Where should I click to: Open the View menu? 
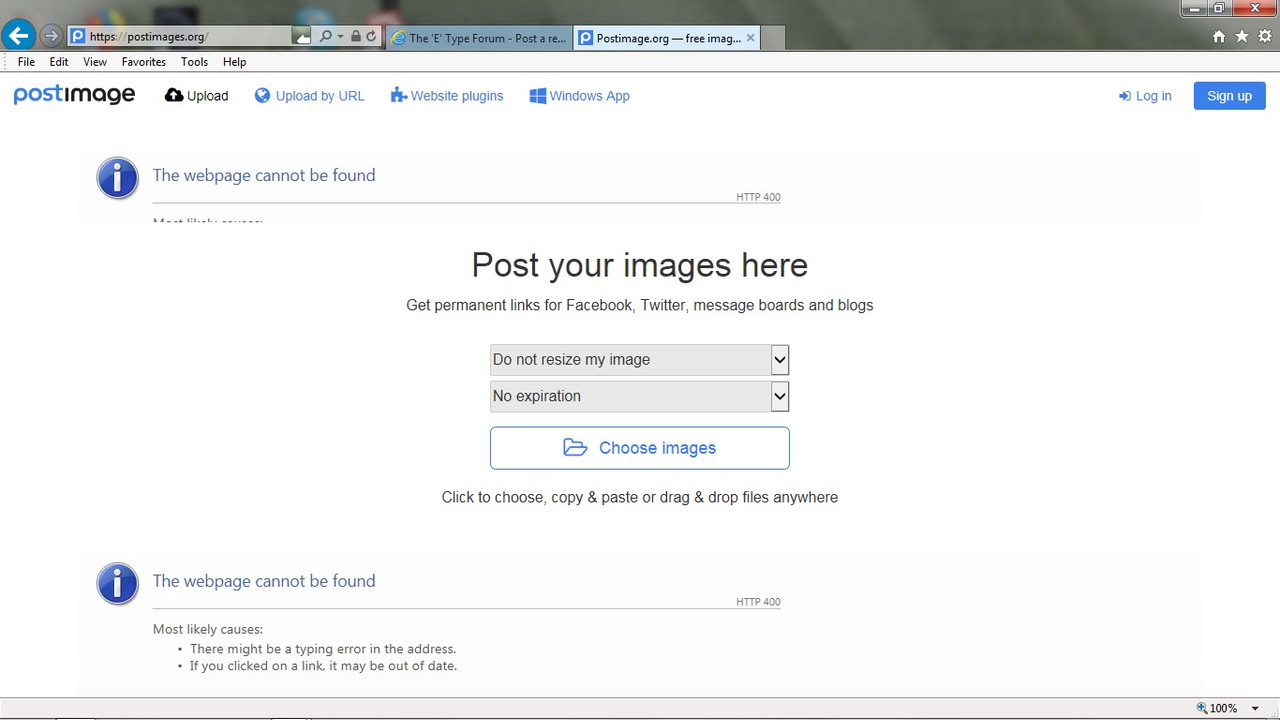click(95, 62)
